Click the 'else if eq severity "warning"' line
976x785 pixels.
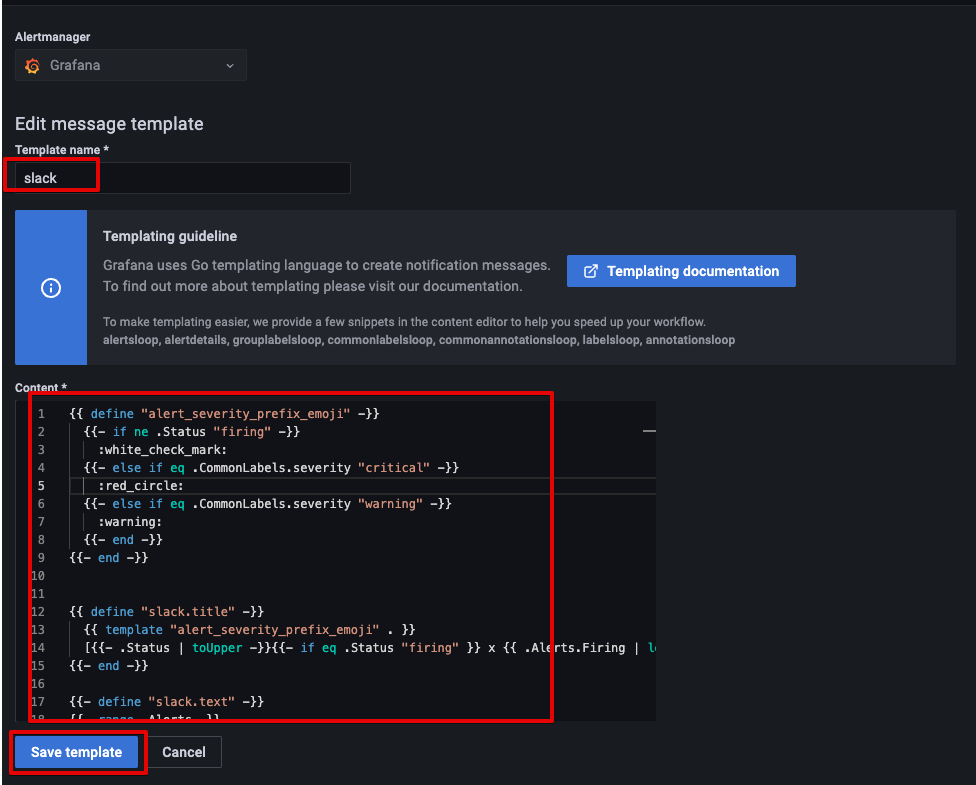click(268, 504)
